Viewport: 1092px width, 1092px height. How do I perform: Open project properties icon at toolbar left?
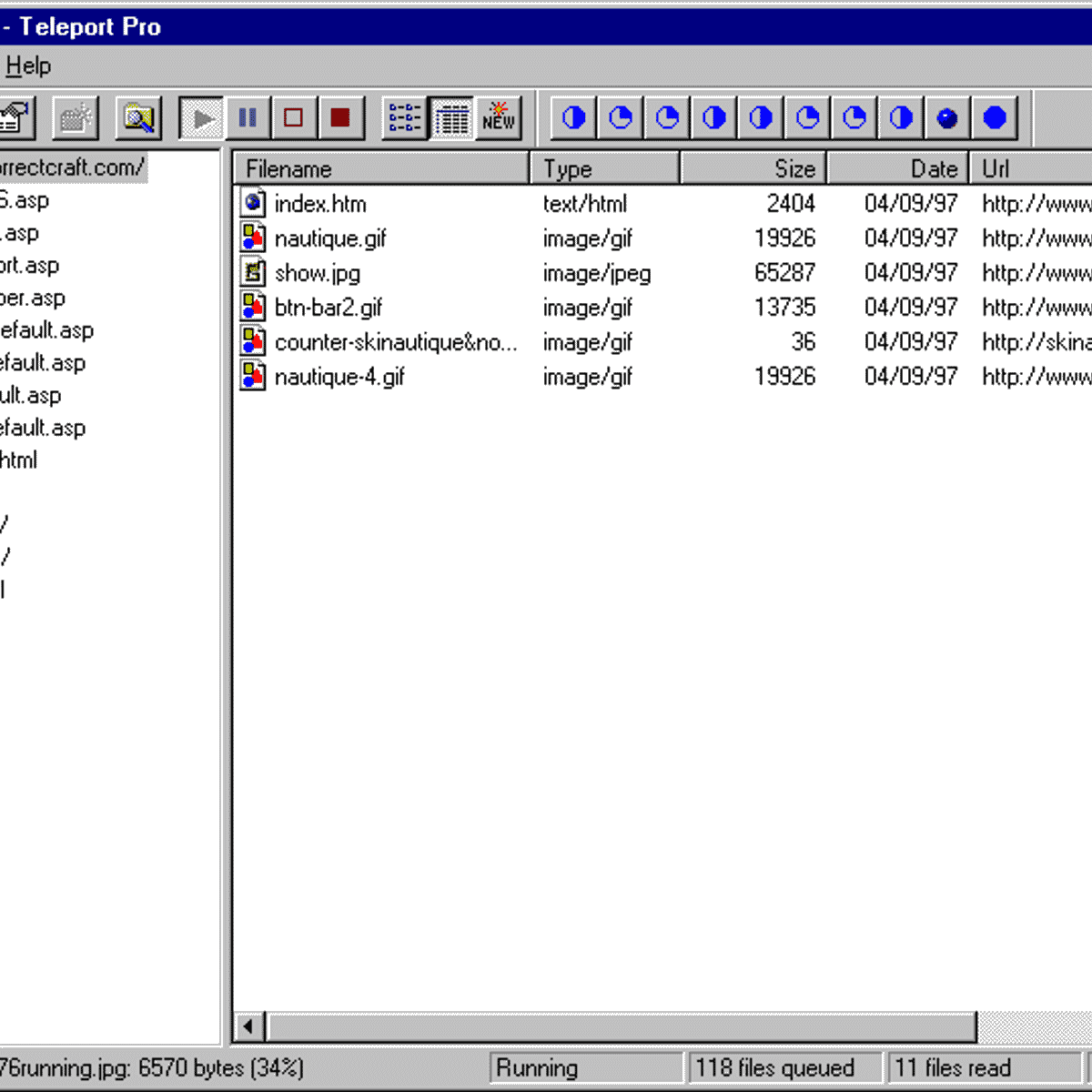pyautogui.click(x=15, y=117)
